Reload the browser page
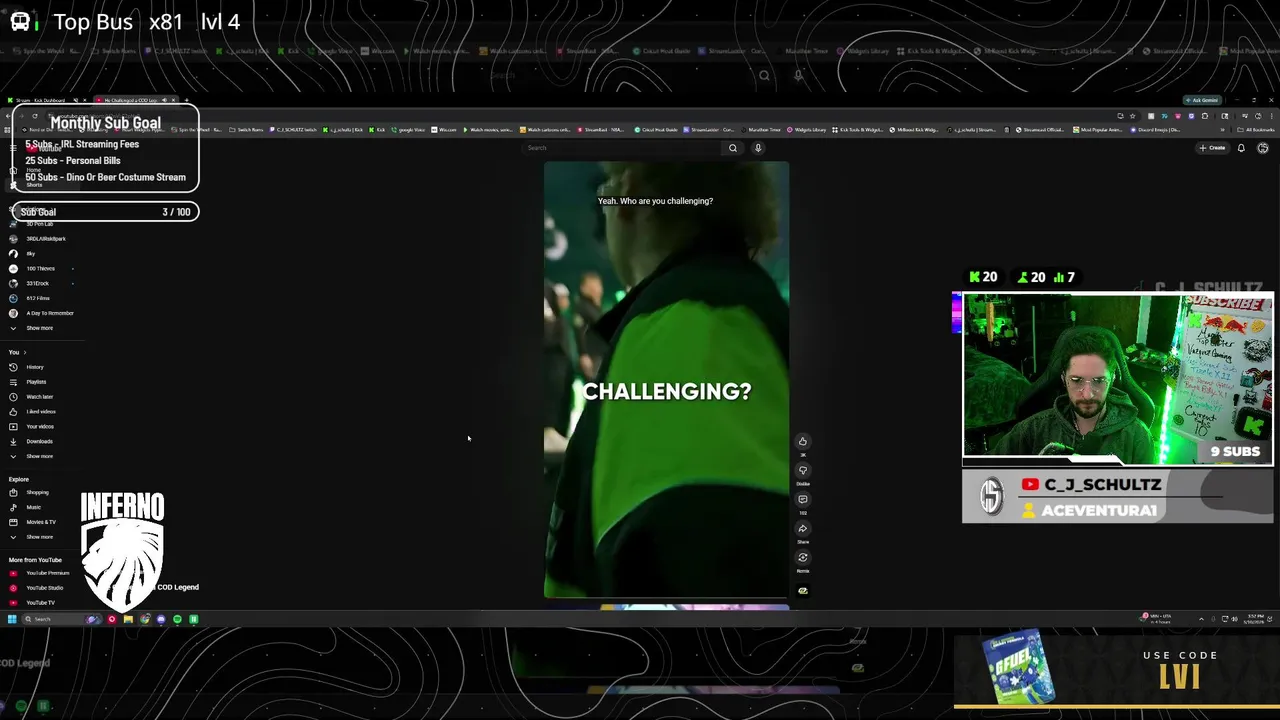Viewport: 1280px width, 720px height. tap(35, 116)
